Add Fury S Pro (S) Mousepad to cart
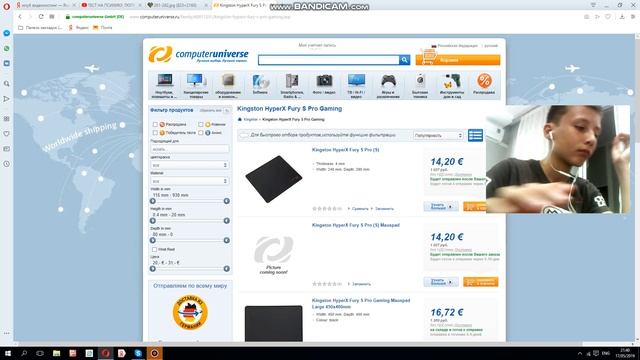The height and width of the screenshot is (360, 640). (480, 282)
